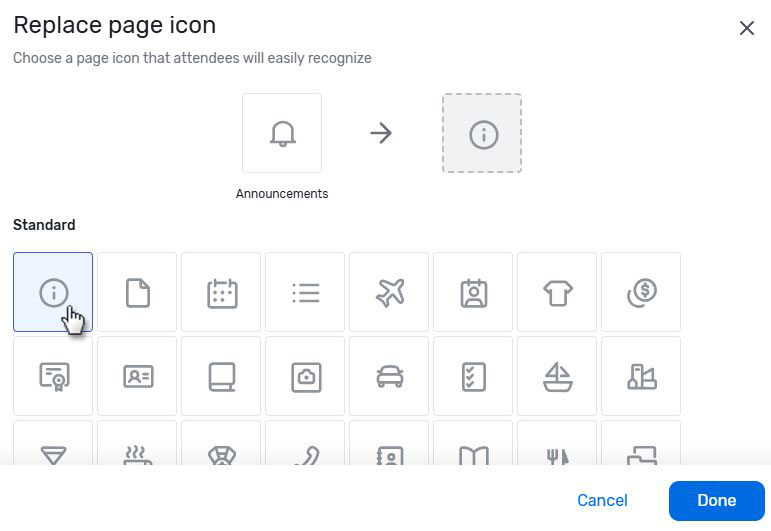Image resolution: width=771 pixels, height=531 pixels.
Task: Choose the blank document page icon
Action: pos(137,292)
